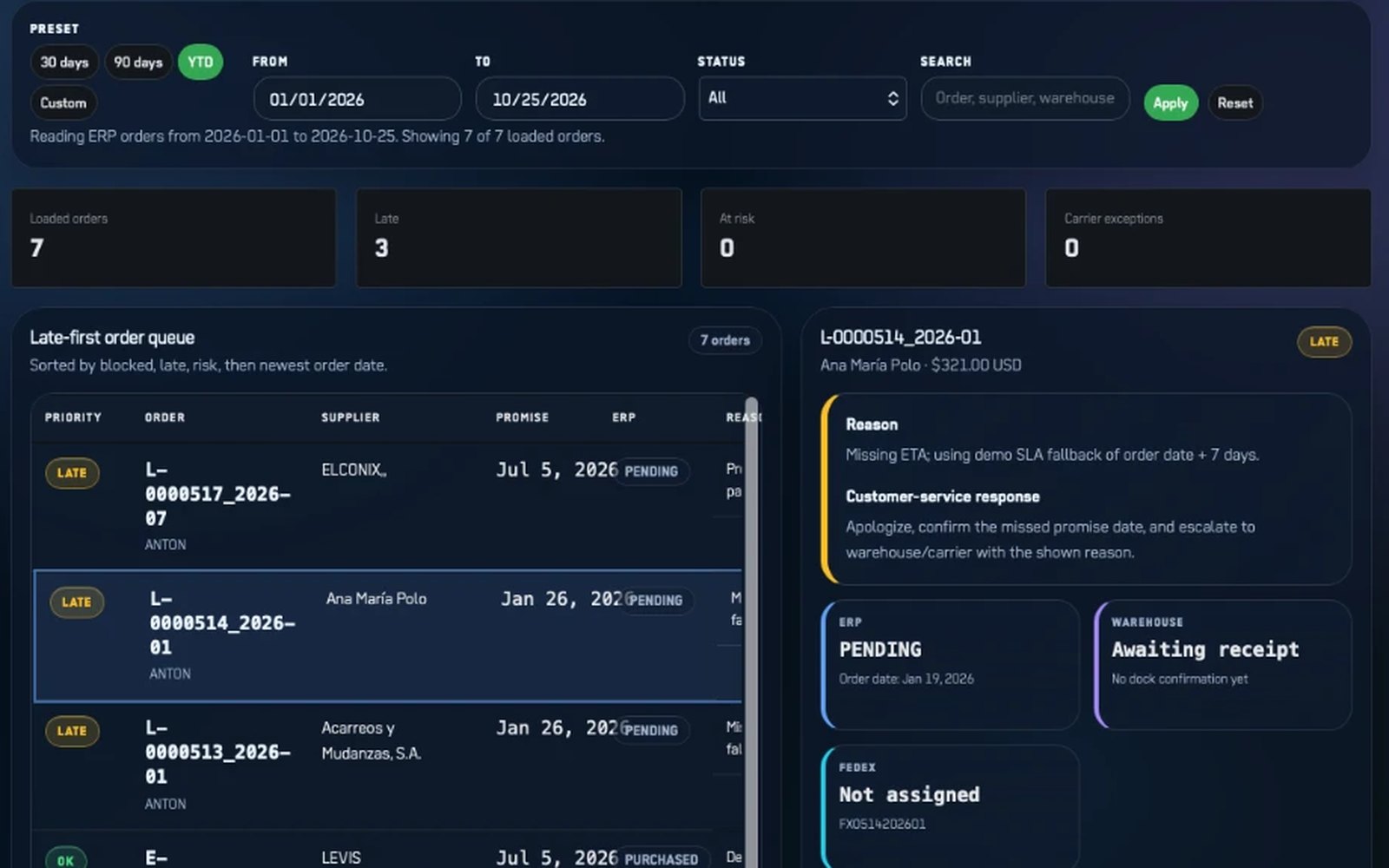Apply the filters
Screen dimensions: 1389x868
point(1170,103)
